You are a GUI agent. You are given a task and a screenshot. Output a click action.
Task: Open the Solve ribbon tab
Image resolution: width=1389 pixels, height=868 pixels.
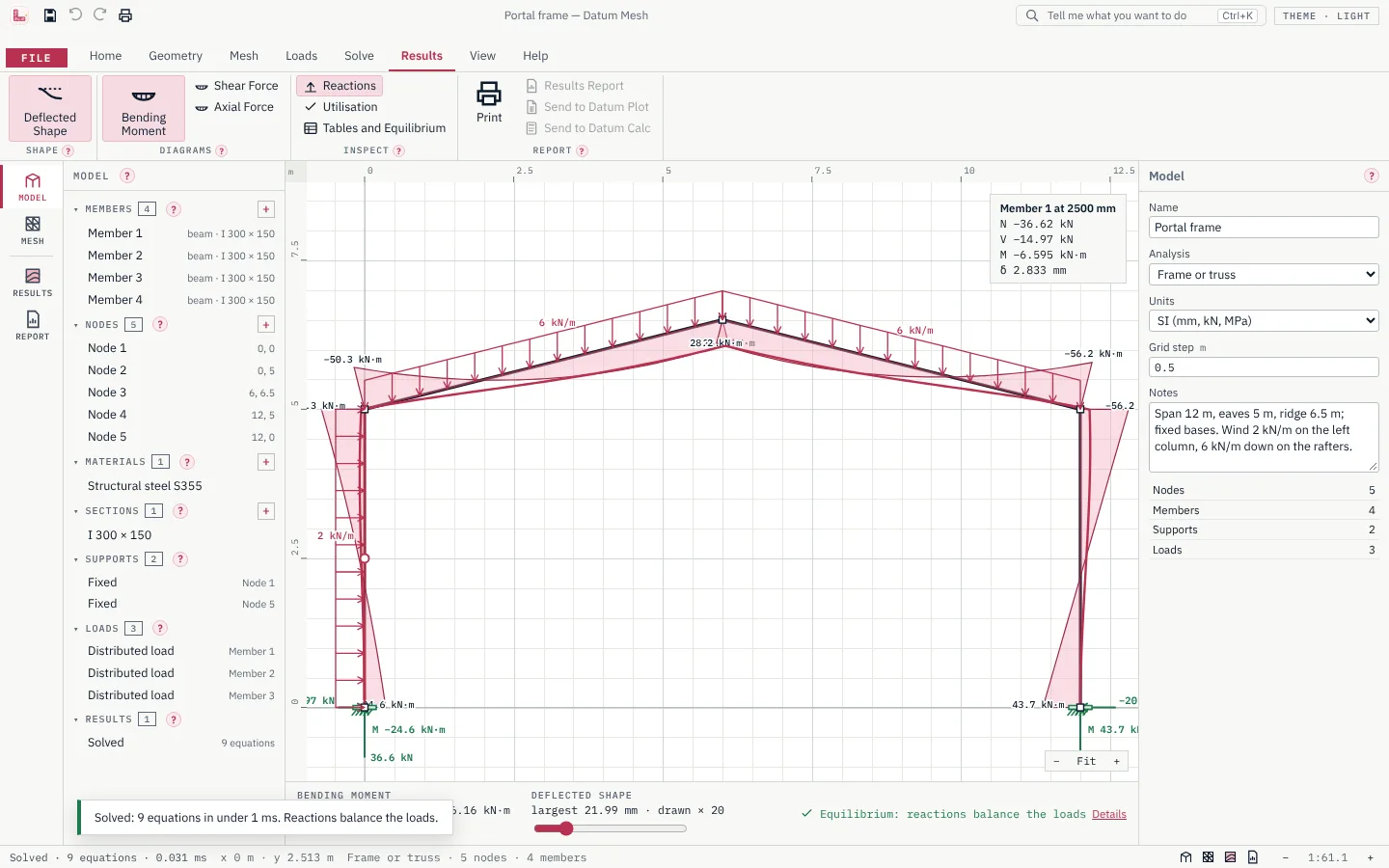coord(359,56)
